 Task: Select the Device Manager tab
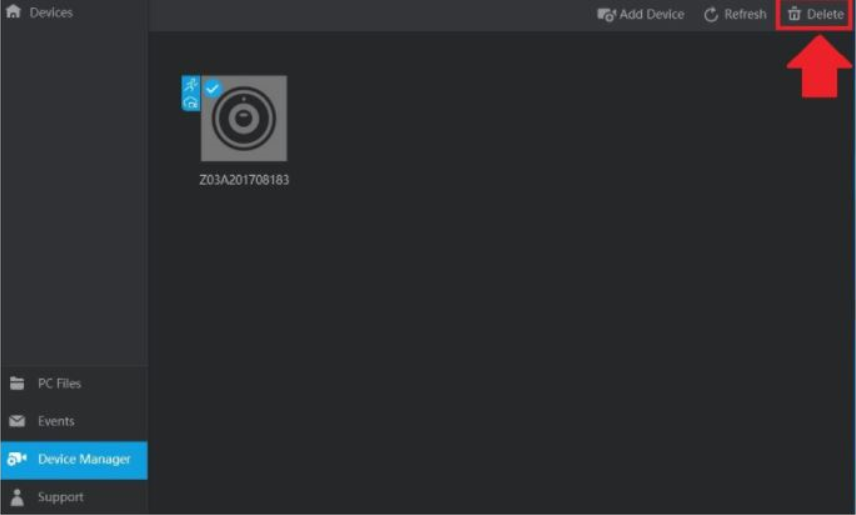[74, 460]
